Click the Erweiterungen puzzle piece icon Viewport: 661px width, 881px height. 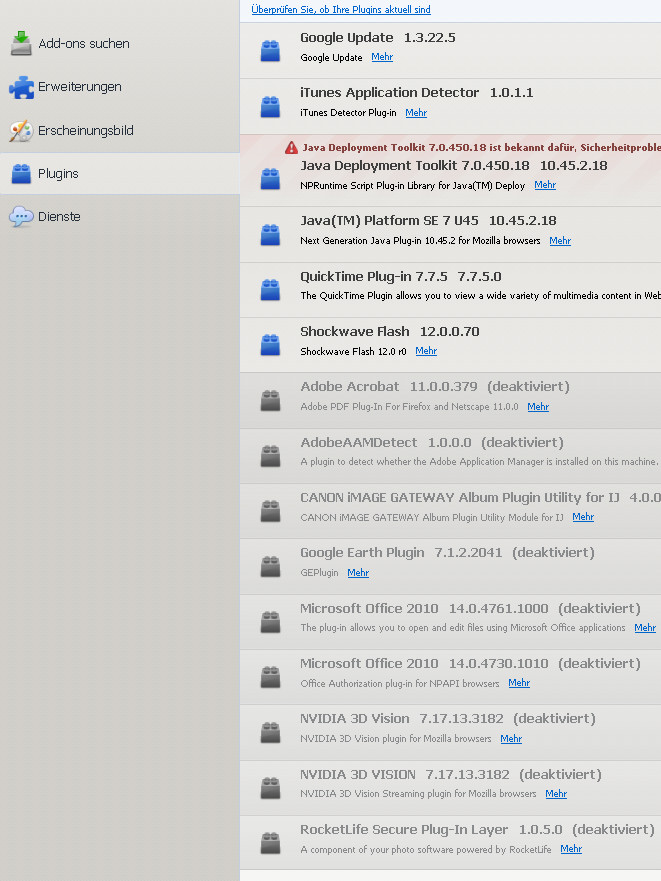pyautogui.click(x=21, y=87)
